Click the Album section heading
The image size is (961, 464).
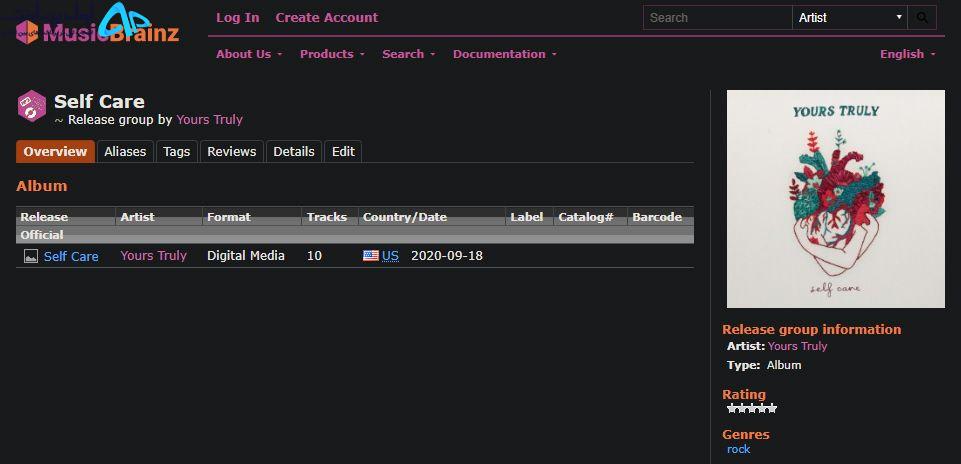[x=42, y=186]
